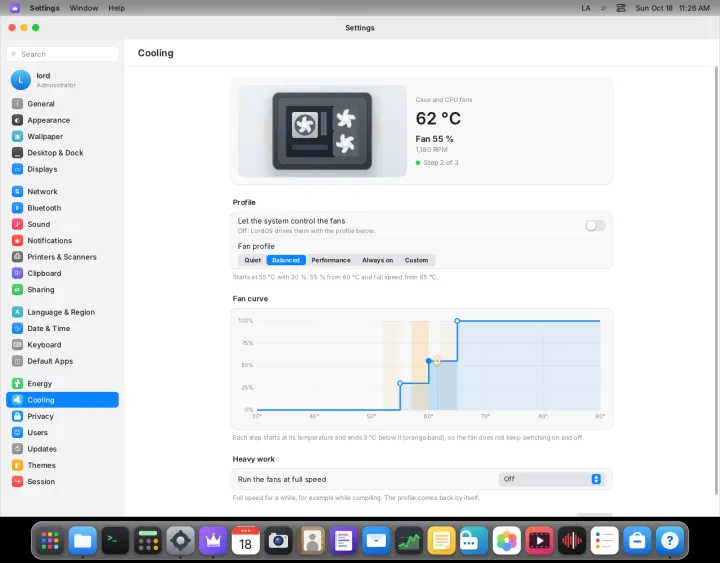Image resolution: width=720 pixels, height=563 pixels.
Task: Open the Run the fans at full speed dropdown
Action: point(552,479)
